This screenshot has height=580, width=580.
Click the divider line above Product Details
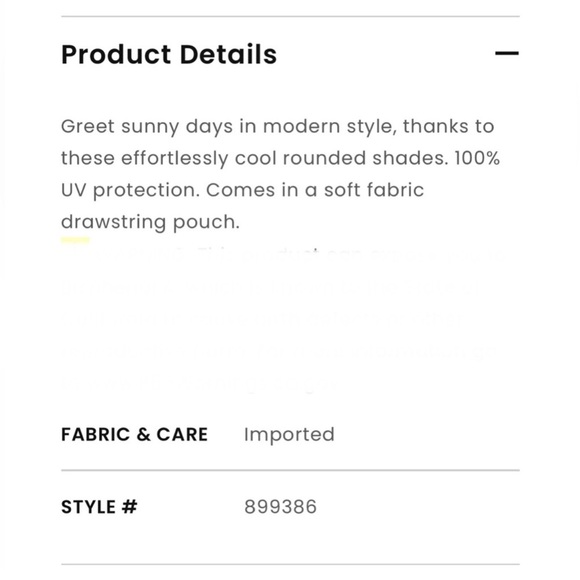(290, 16)
